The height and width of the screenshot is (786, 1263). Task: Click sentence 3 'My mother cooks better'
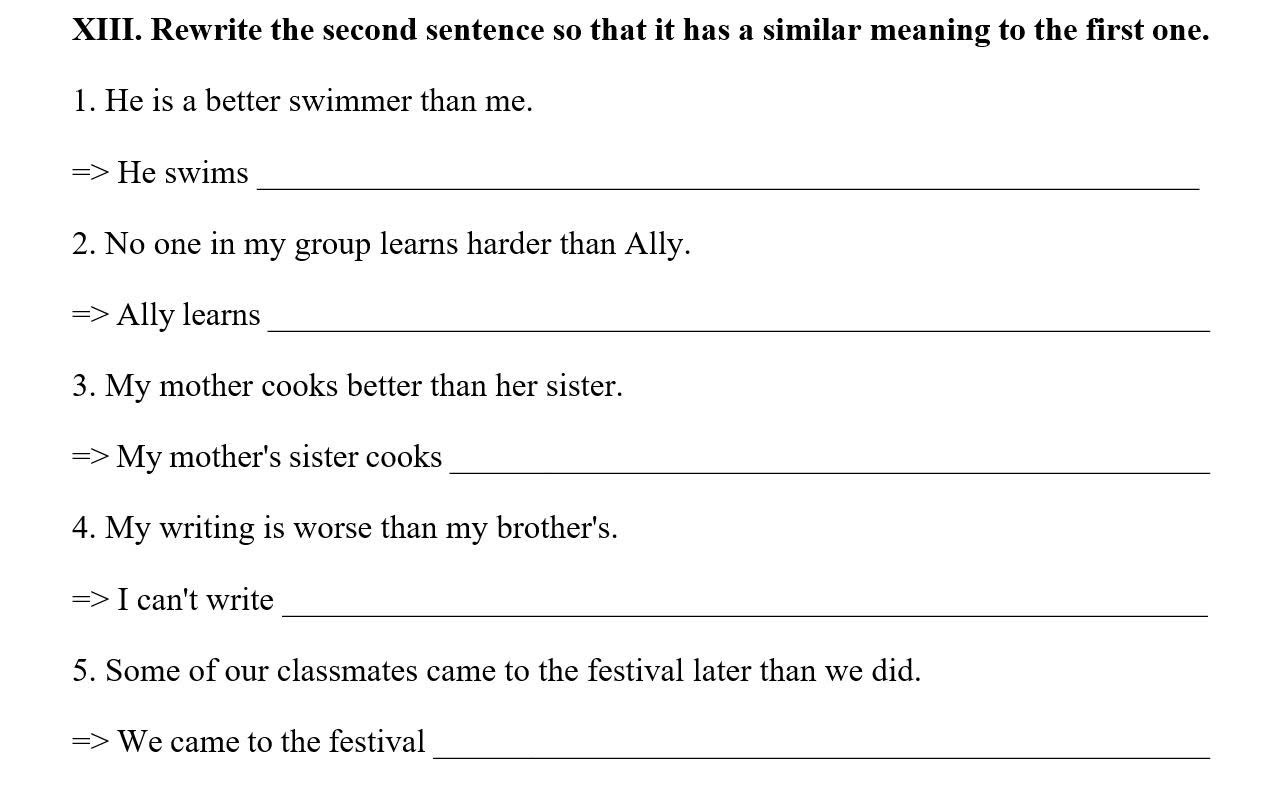pyautogui.click(x=347, y=386)
